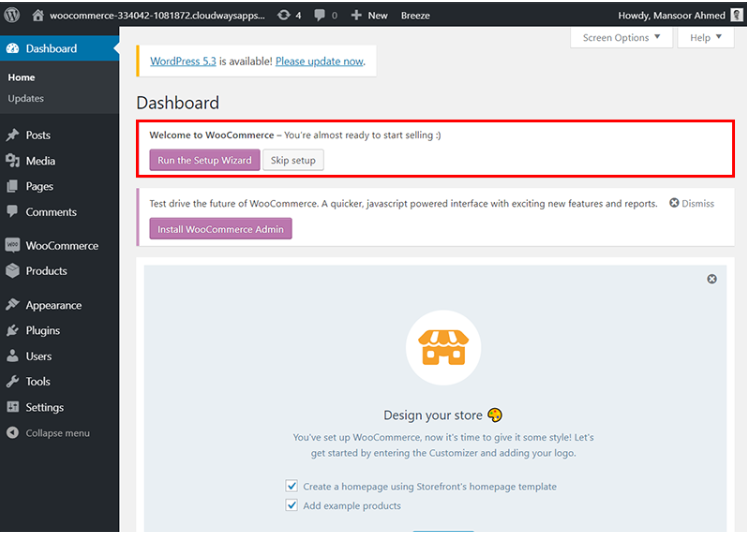Click the WooCommerce woo icon
This screenshot has width=747, height=536.
tap(13, 245)
